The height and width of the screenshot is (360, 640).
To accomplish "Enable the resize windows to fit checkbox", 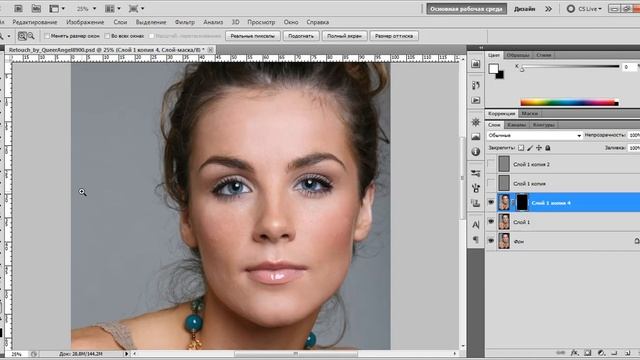I will [47, 36].
